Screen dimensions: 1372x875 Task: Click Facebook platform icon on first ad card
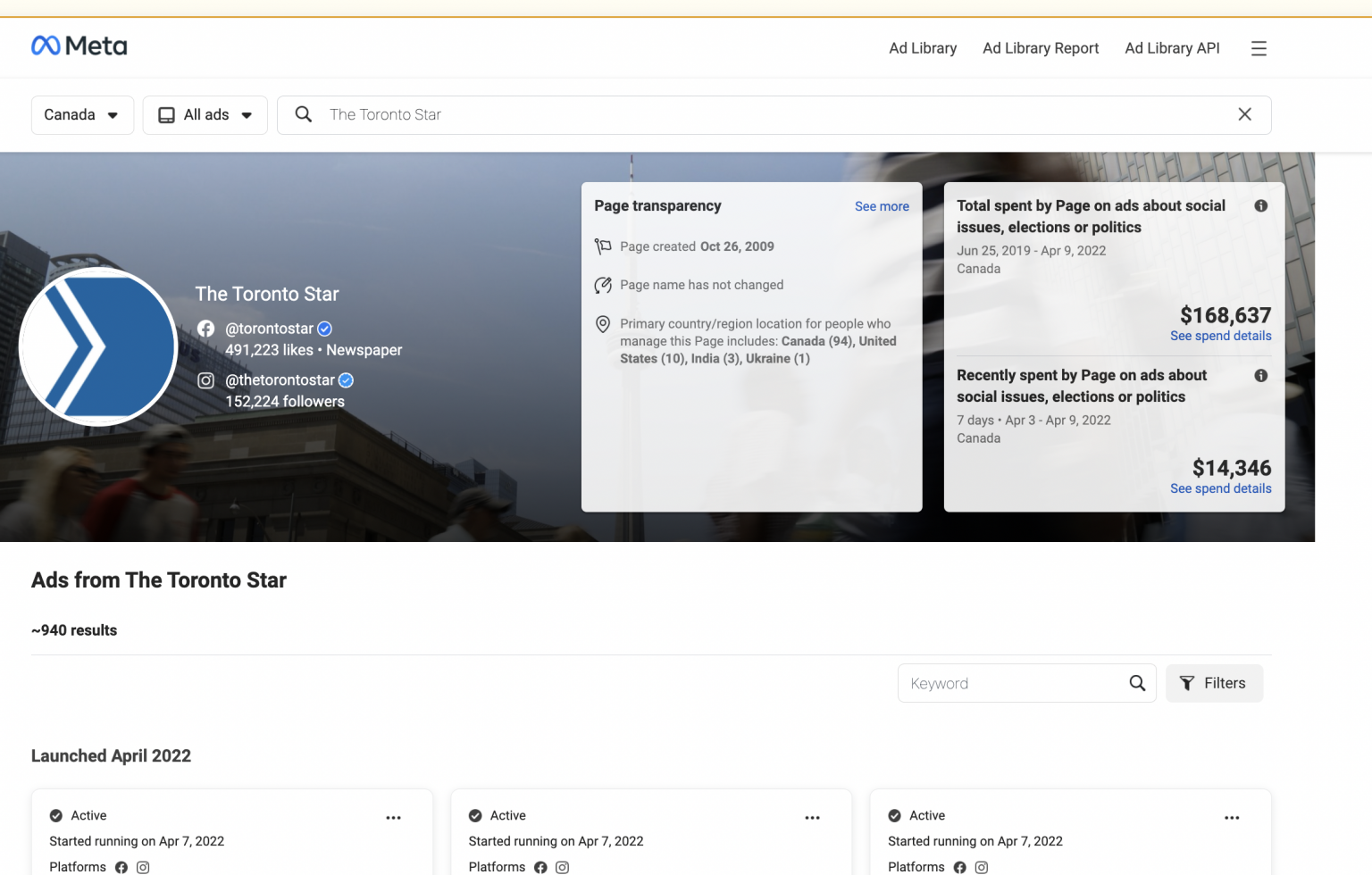click(x=121, y=867)
